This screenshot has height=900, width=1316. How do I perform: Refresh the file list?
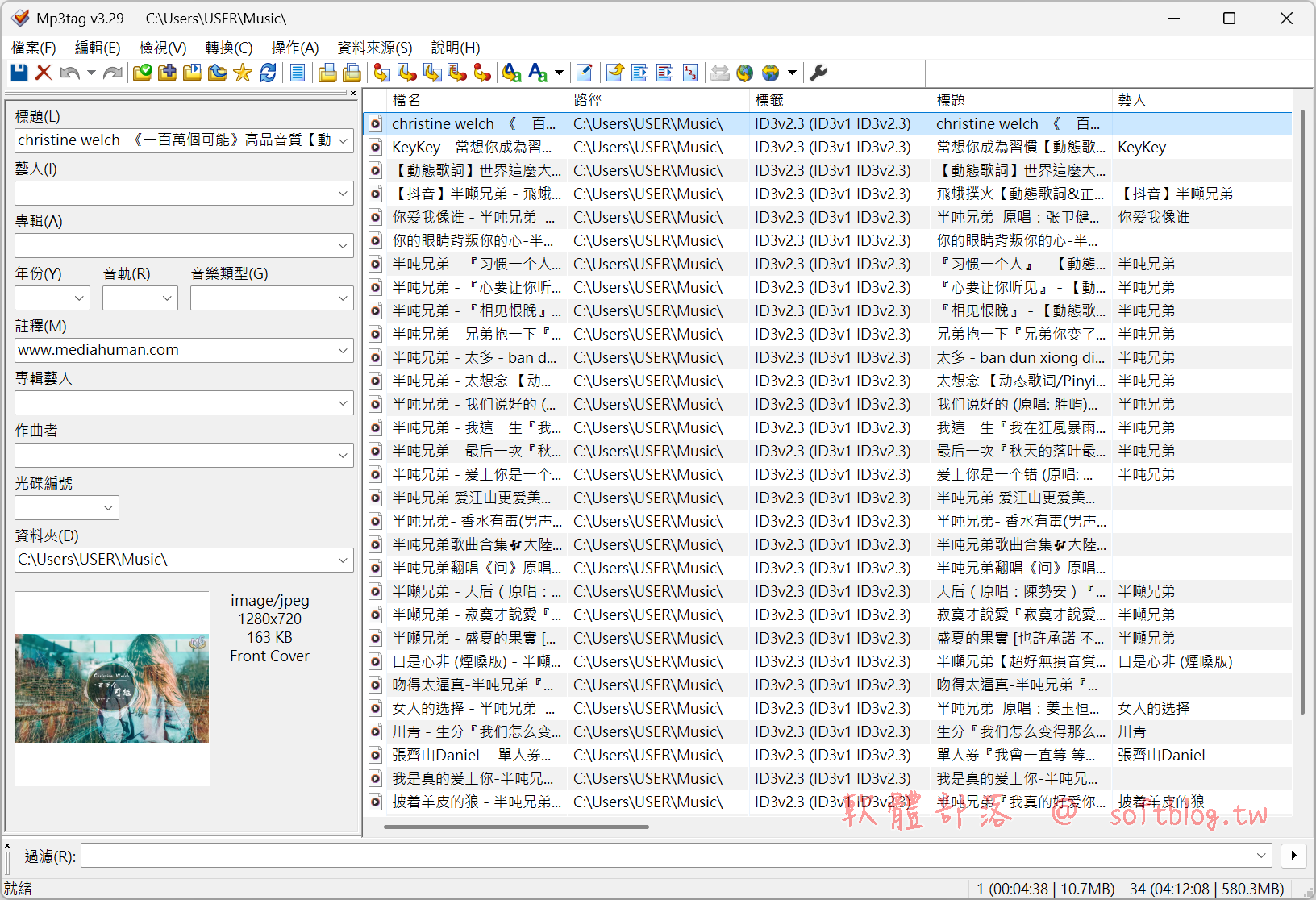point(268,73)
